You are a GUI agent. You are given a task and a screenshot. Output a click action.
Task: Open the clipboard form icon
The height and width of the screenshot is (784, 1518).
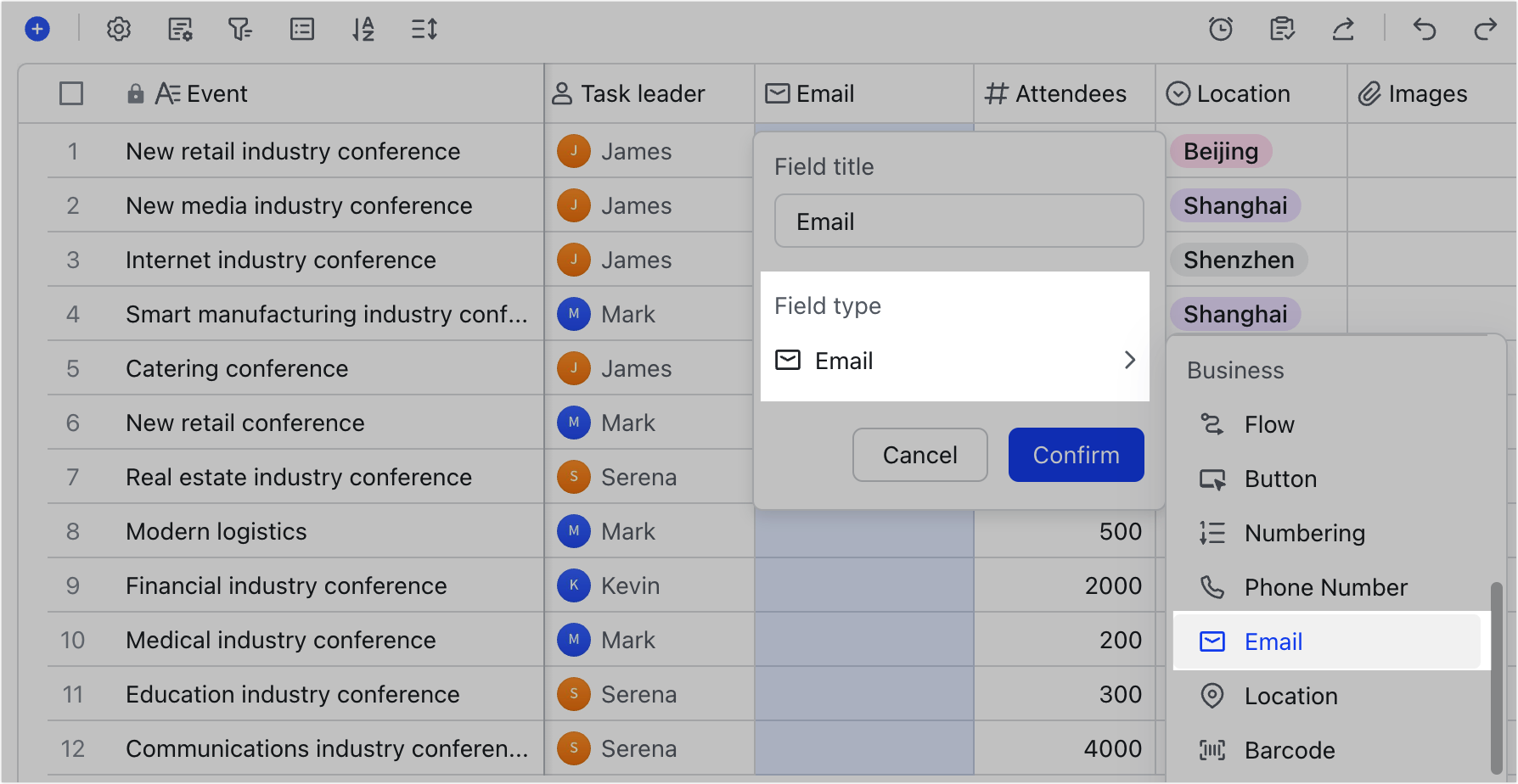pos(1282,30)
